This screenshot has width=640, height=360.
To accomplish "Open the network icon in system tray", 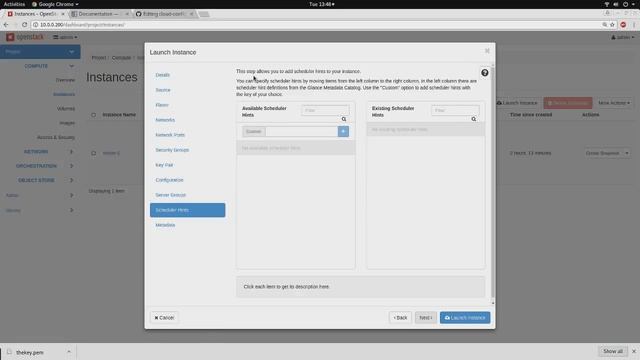I will pyautogui.click(x=607, y=4).
